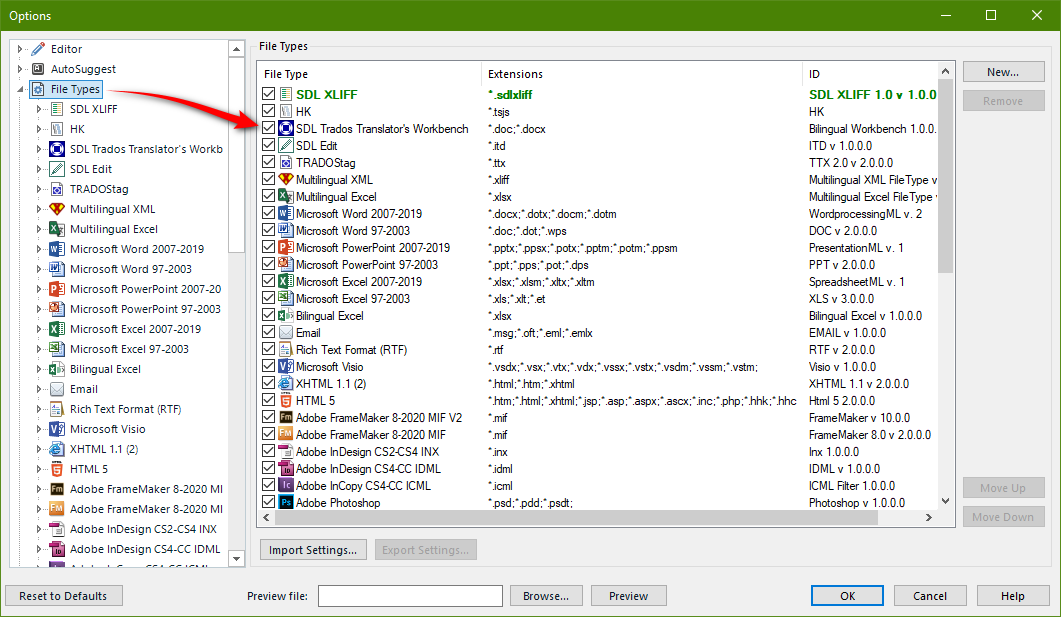The height and width of the screenshot is (617, 1061).
Task: Click file list scroll down arrow
Action: pyautogui.click(x=945, y=501)
